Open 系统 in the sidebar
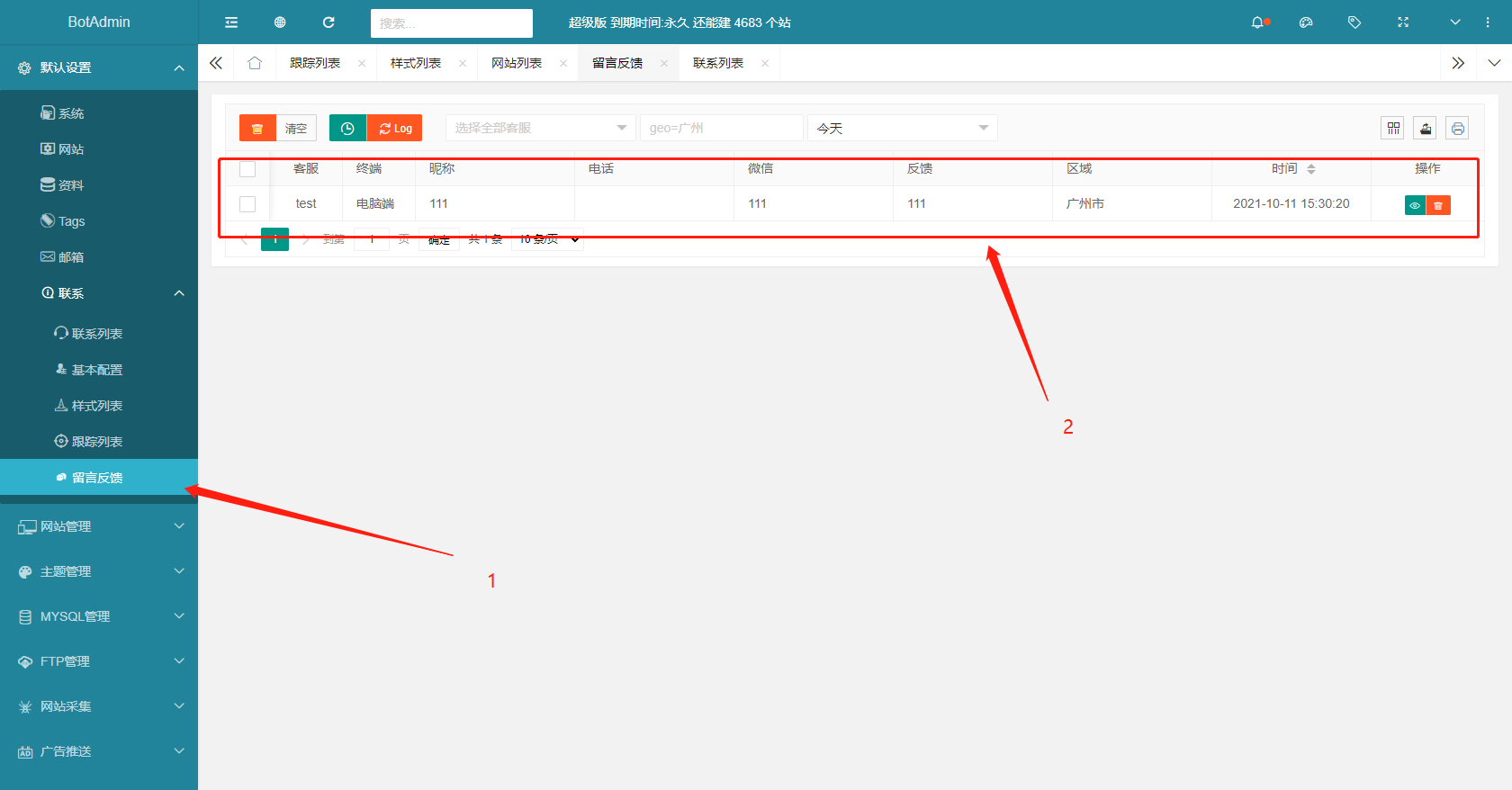 coord(99,113)
